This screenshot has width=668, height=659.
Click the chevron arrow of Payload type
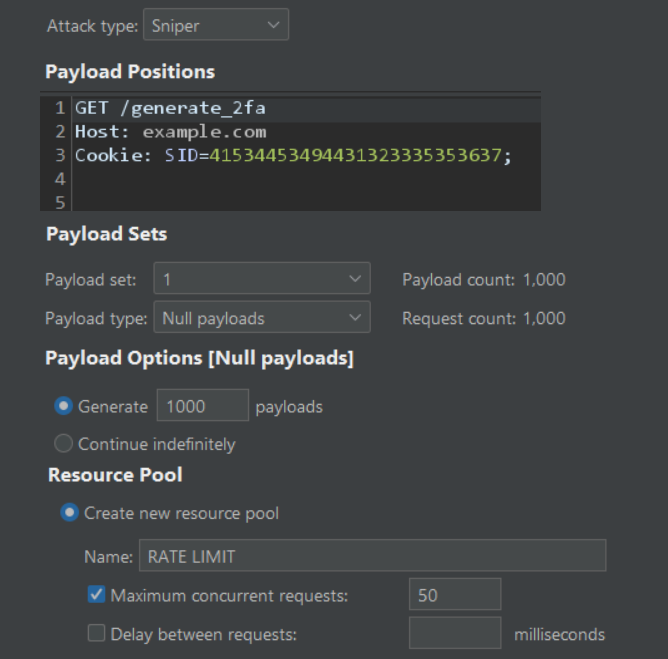point(355,317)
